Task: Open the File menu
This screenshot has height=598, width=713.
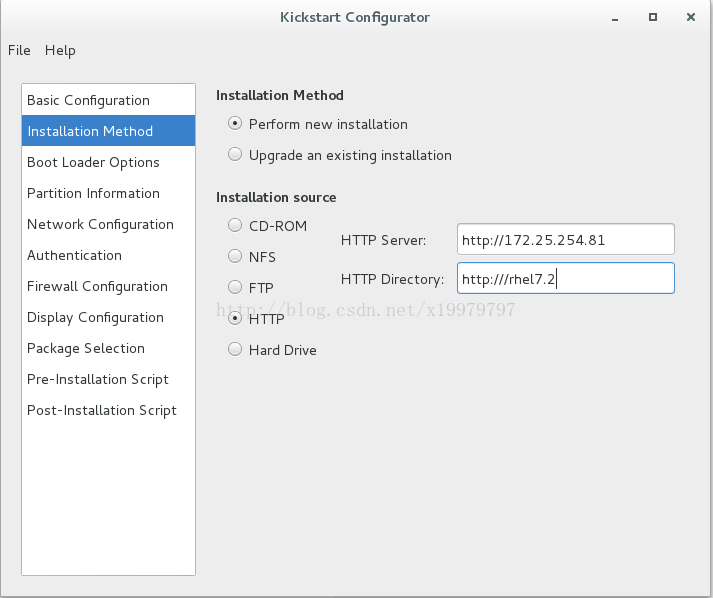Action: tap(19, 50)
